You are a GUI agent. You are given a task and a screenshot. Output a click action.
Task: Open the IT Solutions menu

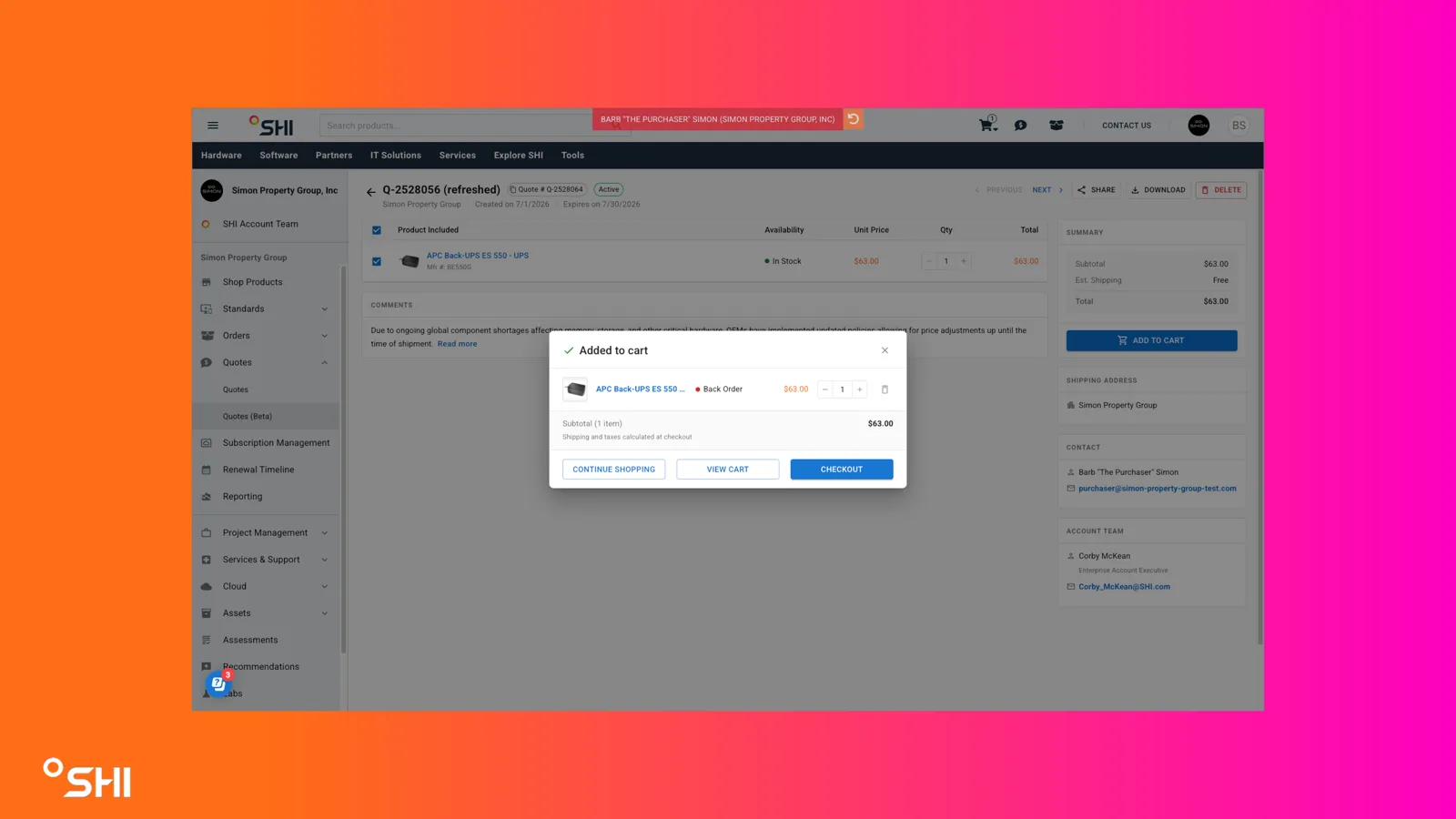396,156
